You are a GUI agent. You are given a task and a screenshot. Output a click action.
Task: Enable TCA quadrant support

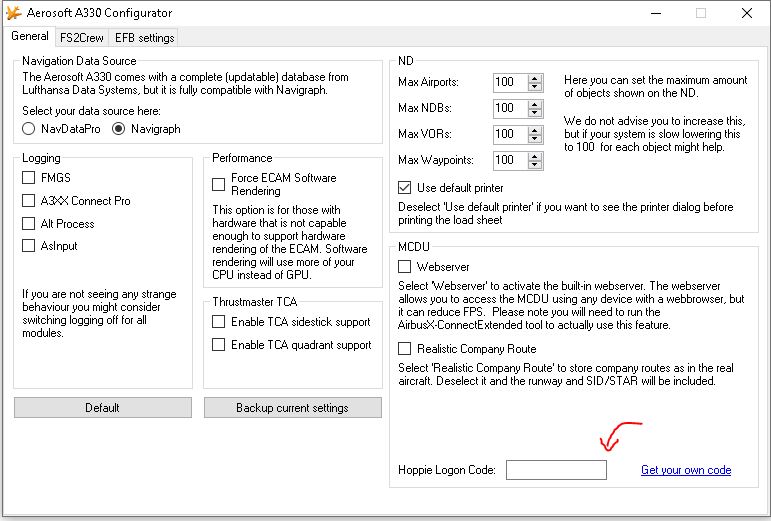pyautogui.click(x=218, y=345)
